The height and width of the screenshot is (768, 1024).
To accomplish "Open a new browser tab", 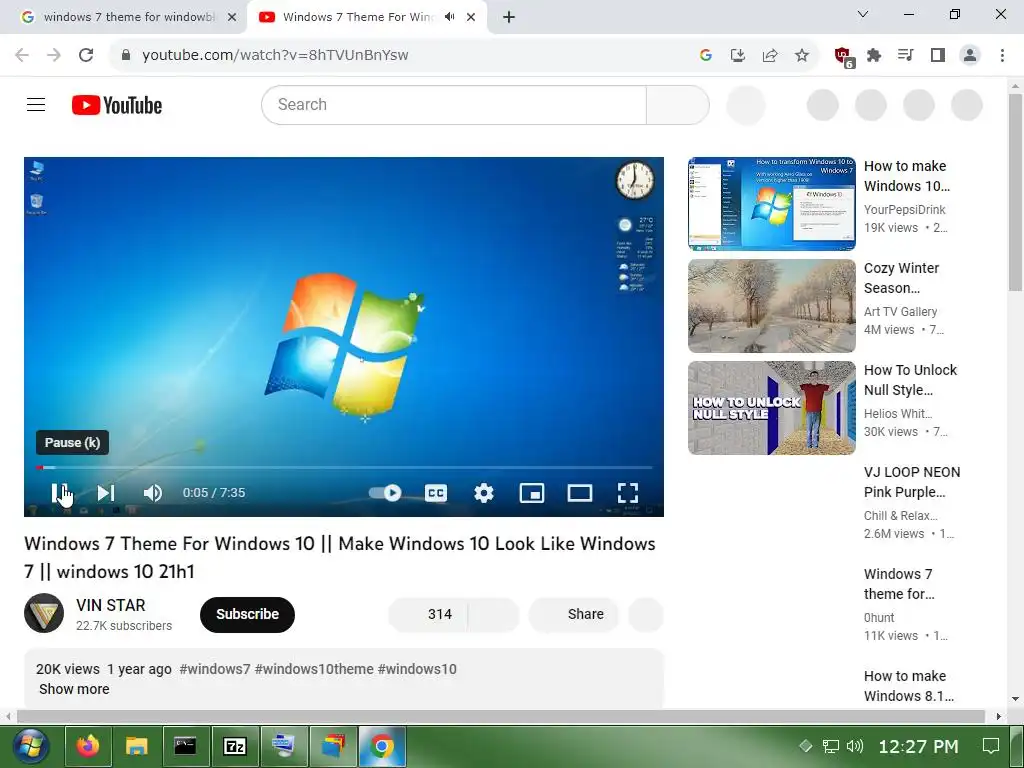I will click(x=509, y=18).
